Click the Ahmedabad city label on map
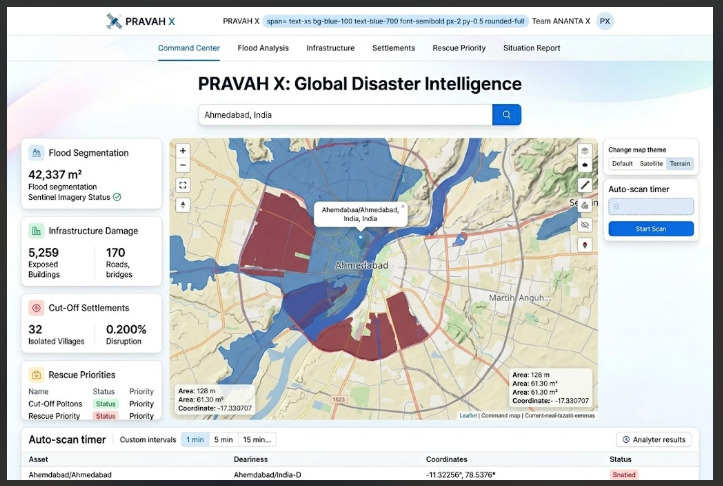 click(x=362, y=266)
